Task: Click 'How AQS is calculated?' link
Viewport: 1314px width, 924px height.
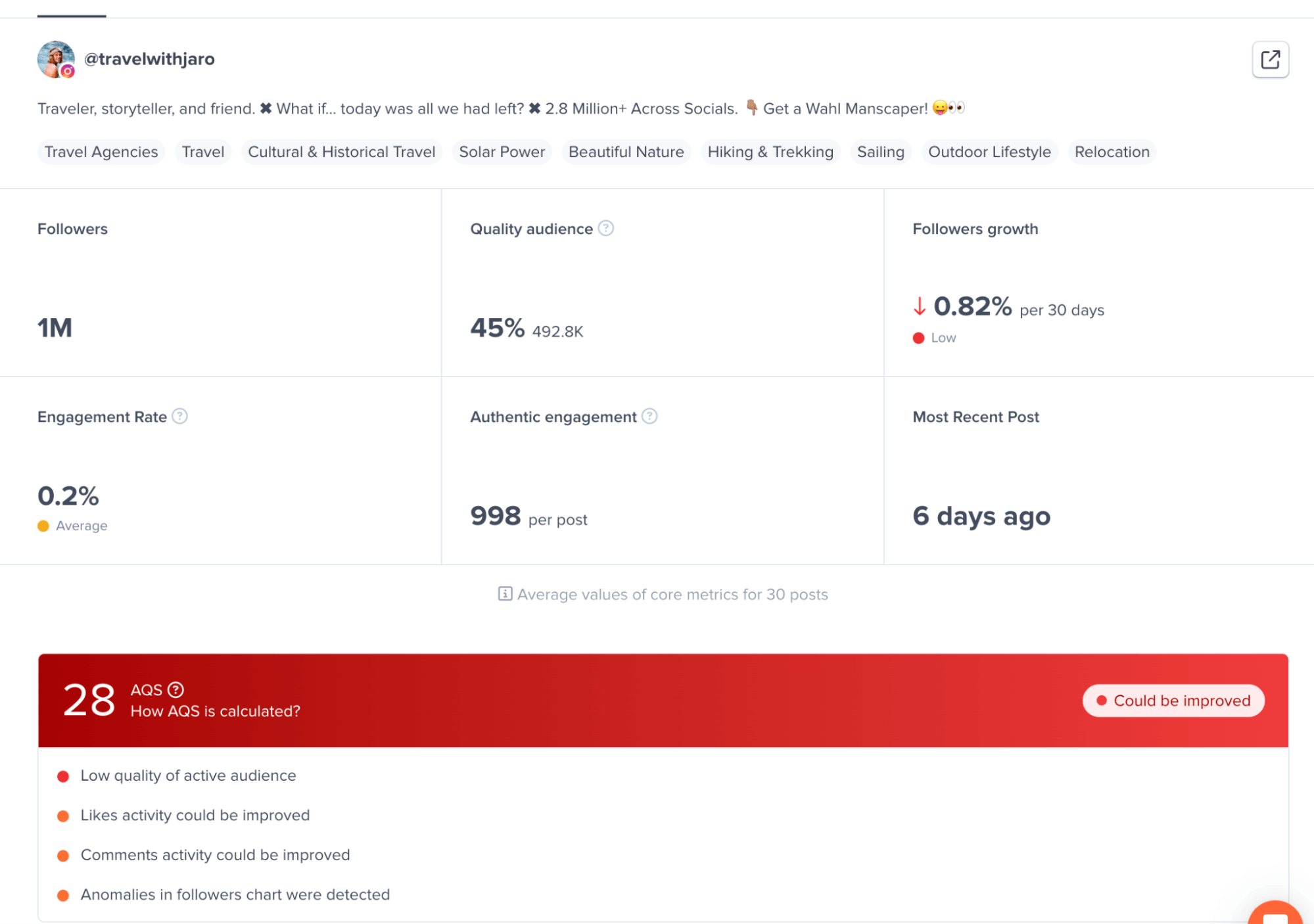Action: point(215,711)
